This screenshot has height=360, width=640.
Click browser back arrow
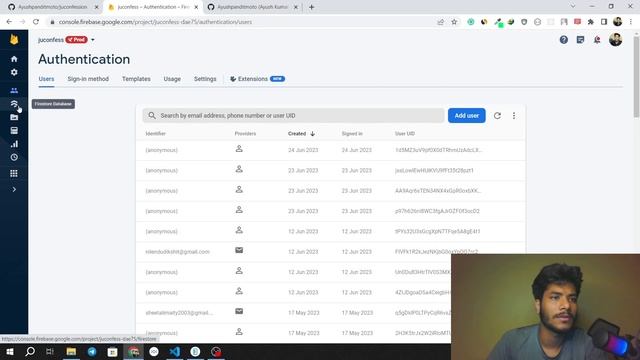(x=9, y=22)
